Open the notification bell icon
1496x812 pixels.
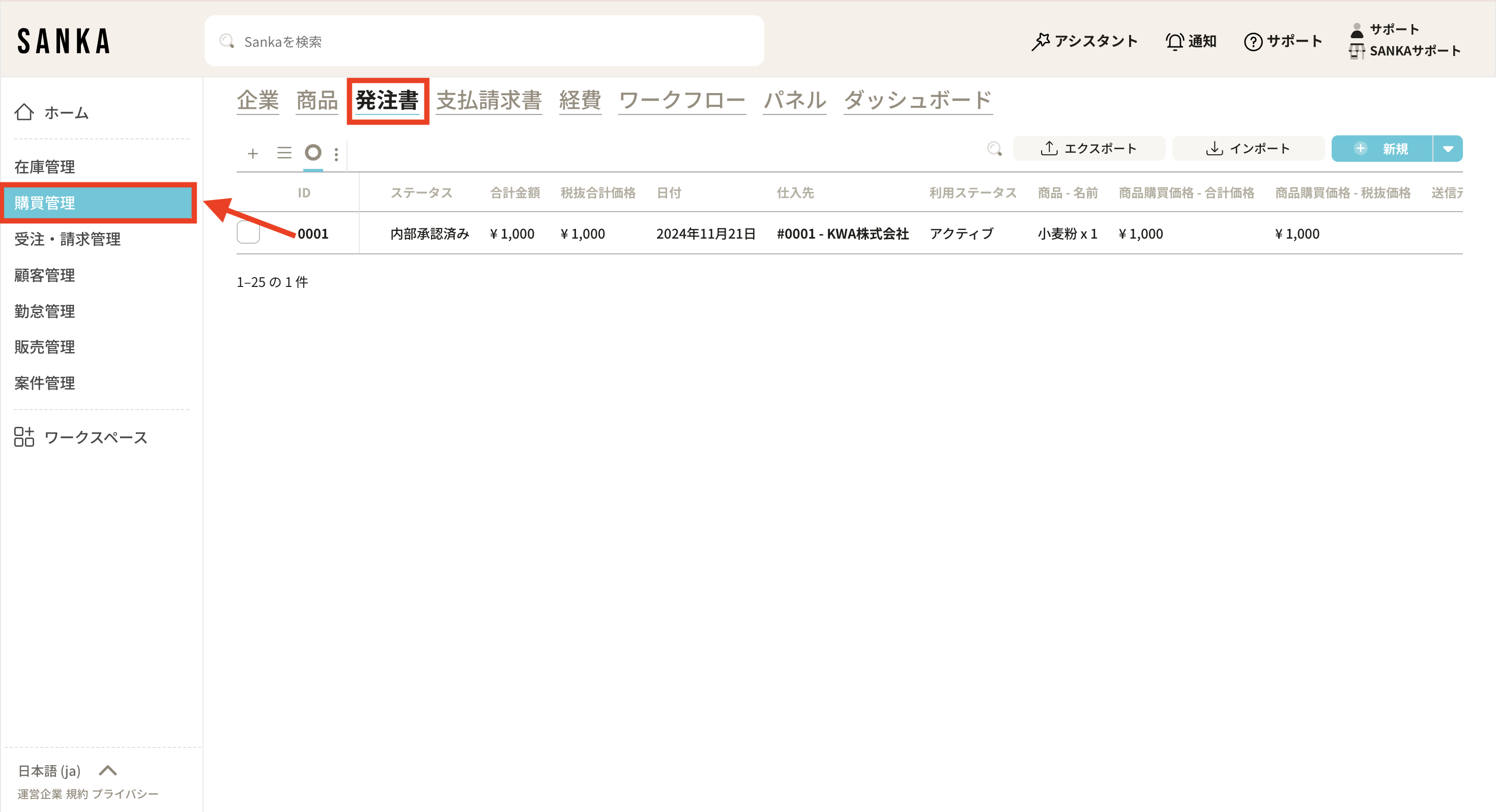tap(1174, 41)
